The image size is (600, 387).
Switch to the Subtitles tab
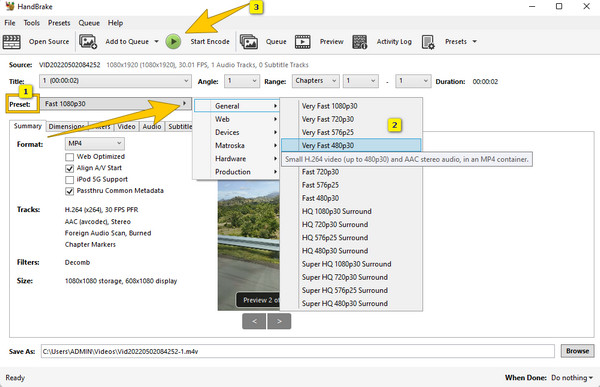click(x=180, y=127)
